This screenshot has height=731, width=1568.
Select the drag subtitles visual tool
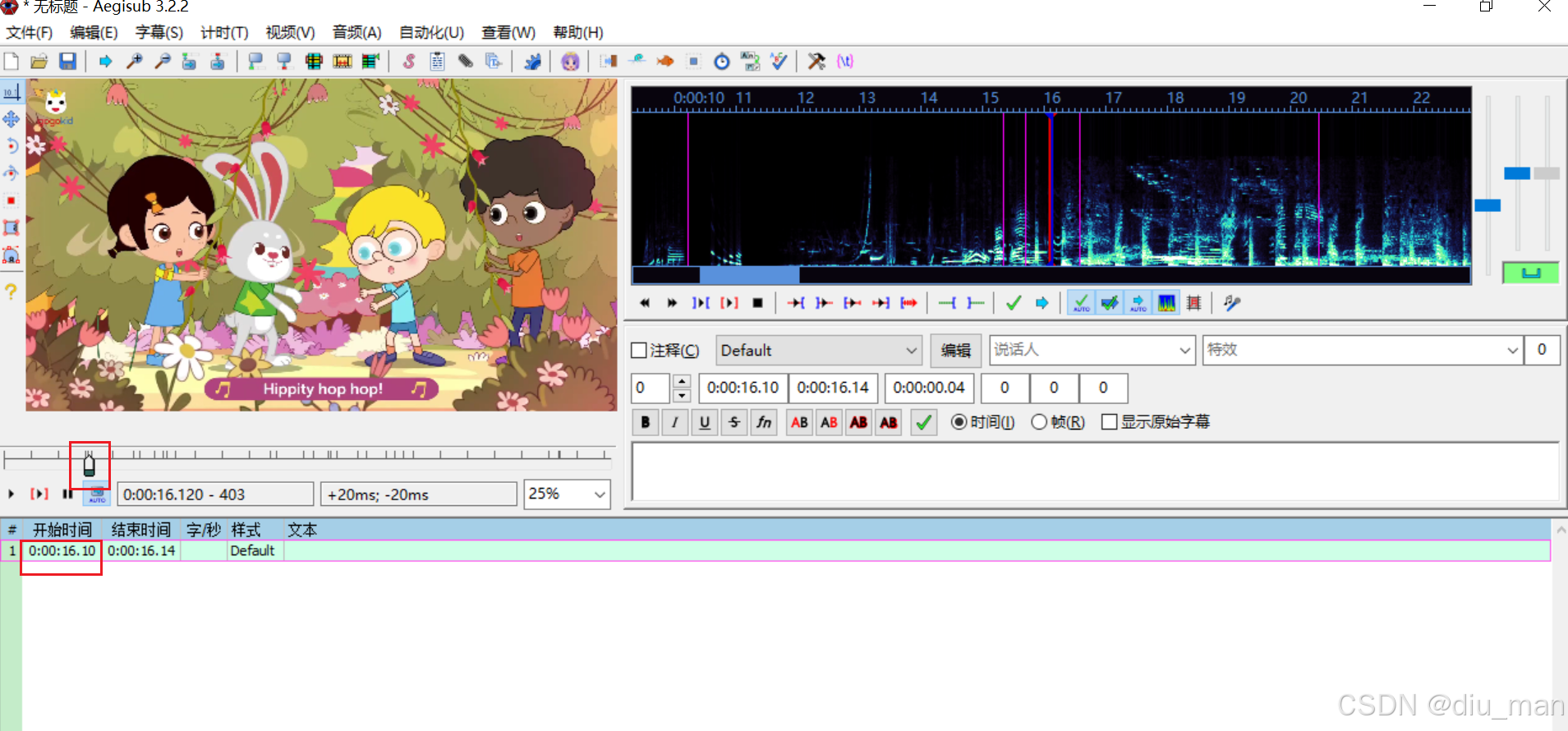pos(11,119)
